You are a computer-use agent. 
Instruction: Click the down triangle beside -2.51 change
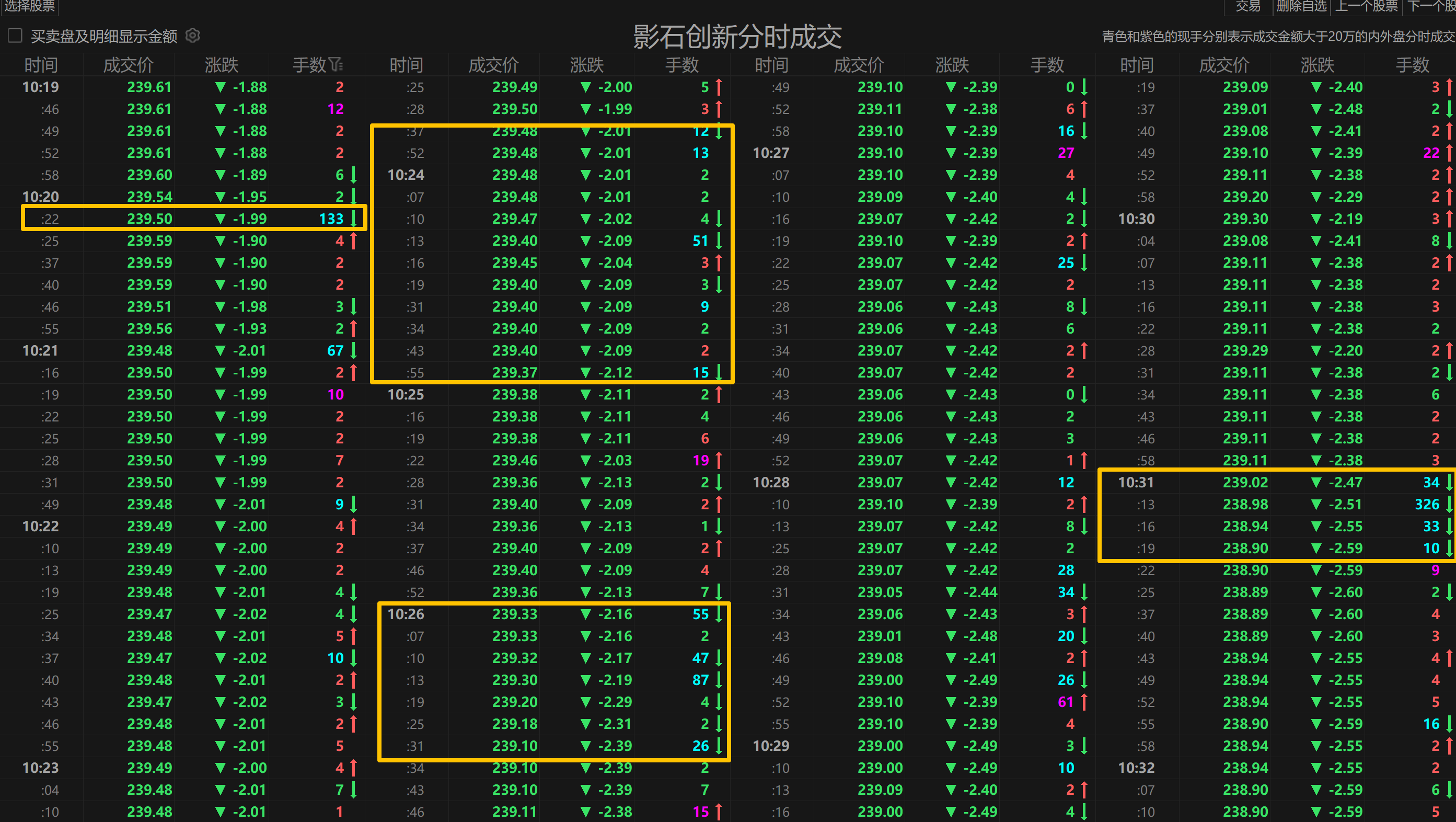[x=1316, y=504]
